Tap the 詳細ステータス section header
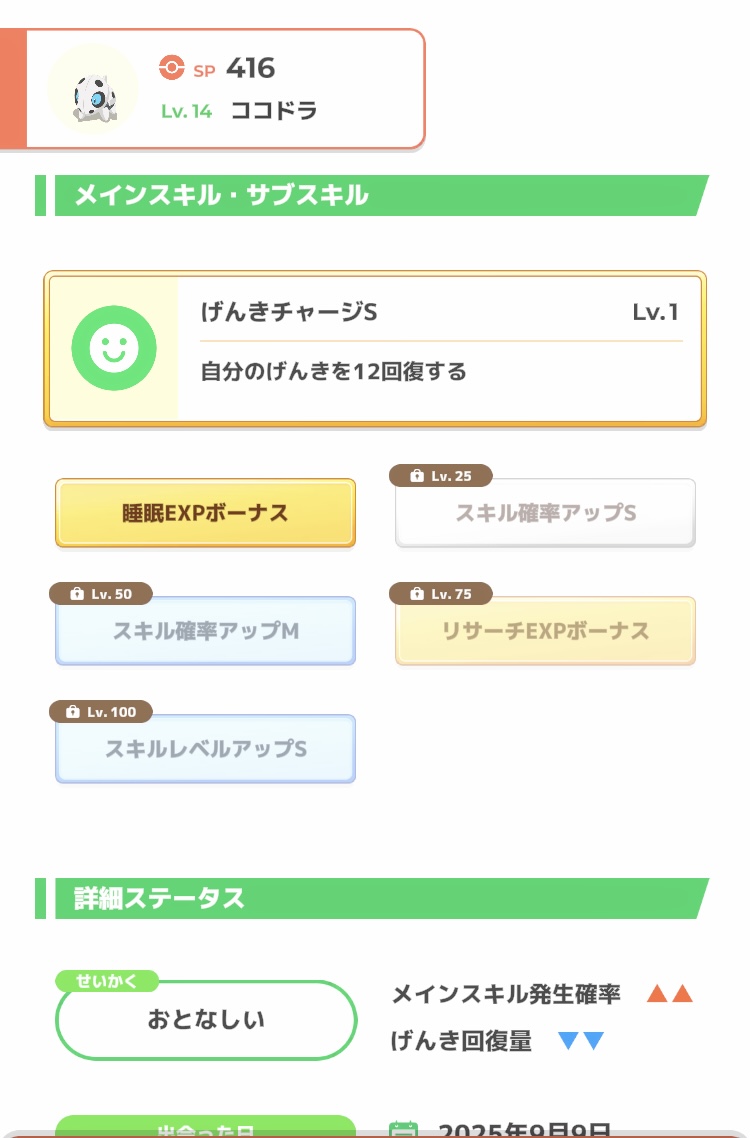 click(375, 898)
